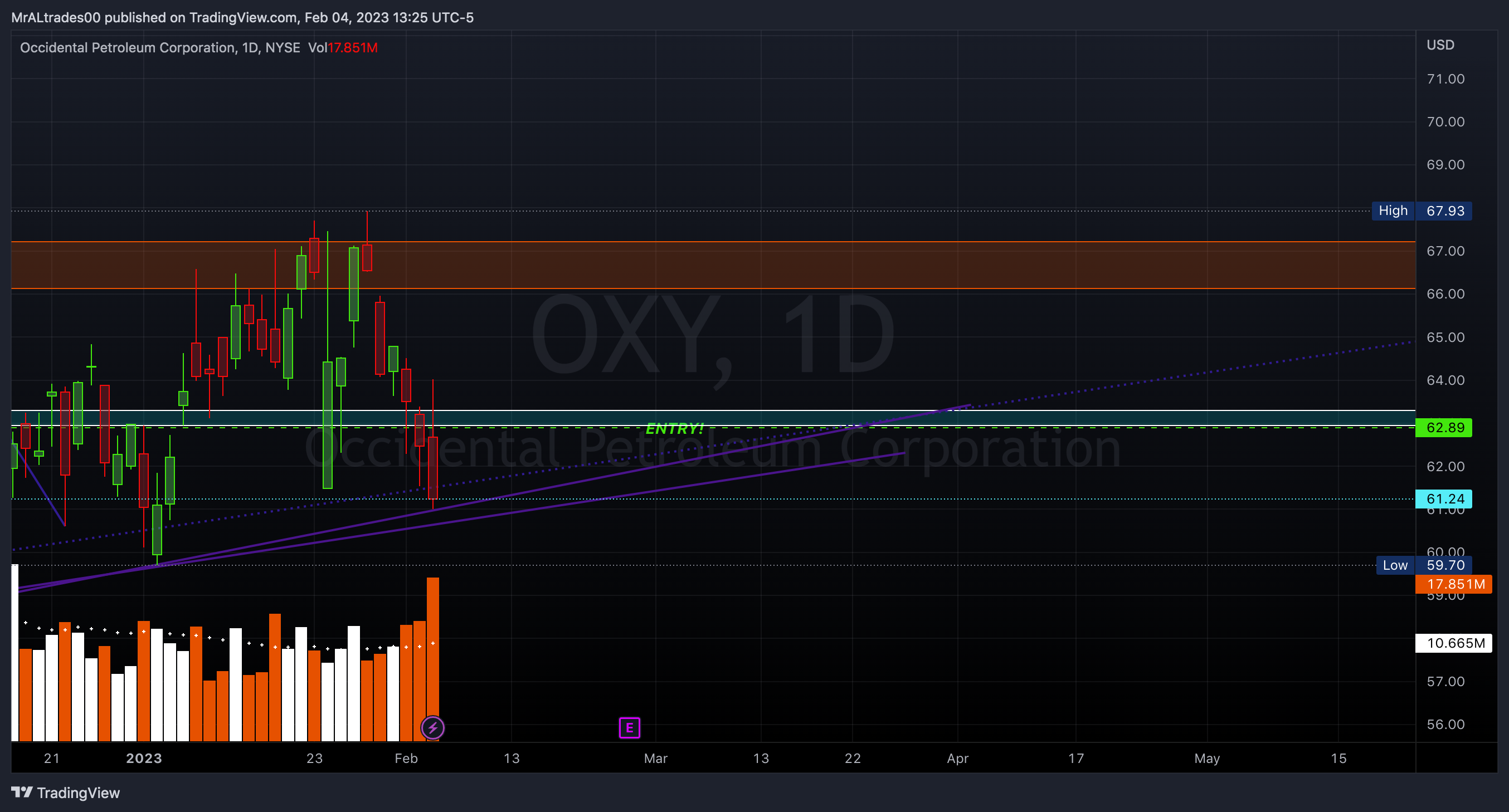Click the 65.00 price axis label
This screenshot has height=812, width=1509.
pyautogui.click(x=1445, y=337)
